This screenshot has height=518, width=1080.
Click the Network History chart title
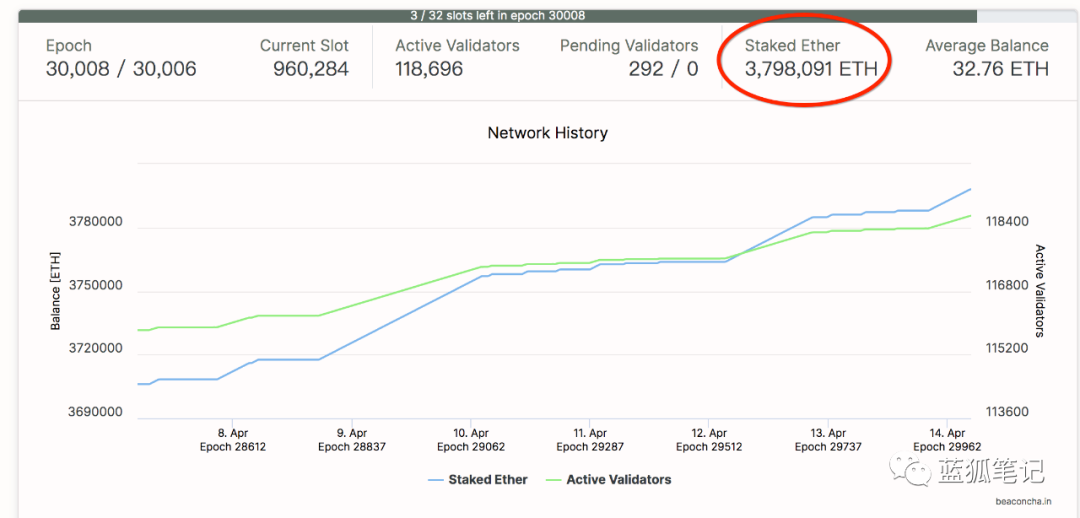547,133
